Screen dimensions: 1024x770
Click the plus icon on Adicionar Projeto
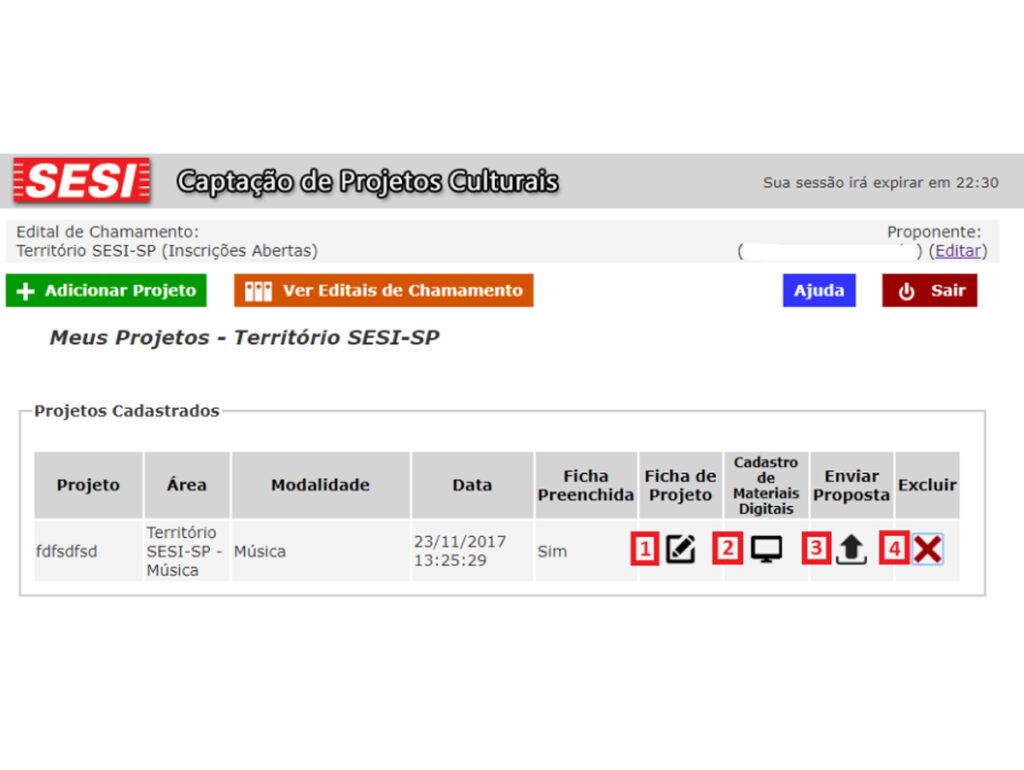[25, 291]
